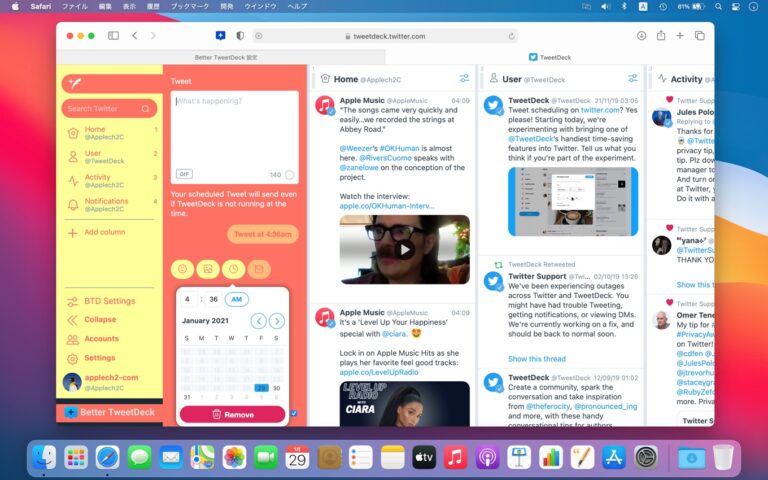Click the hour field showing 4

188,299
